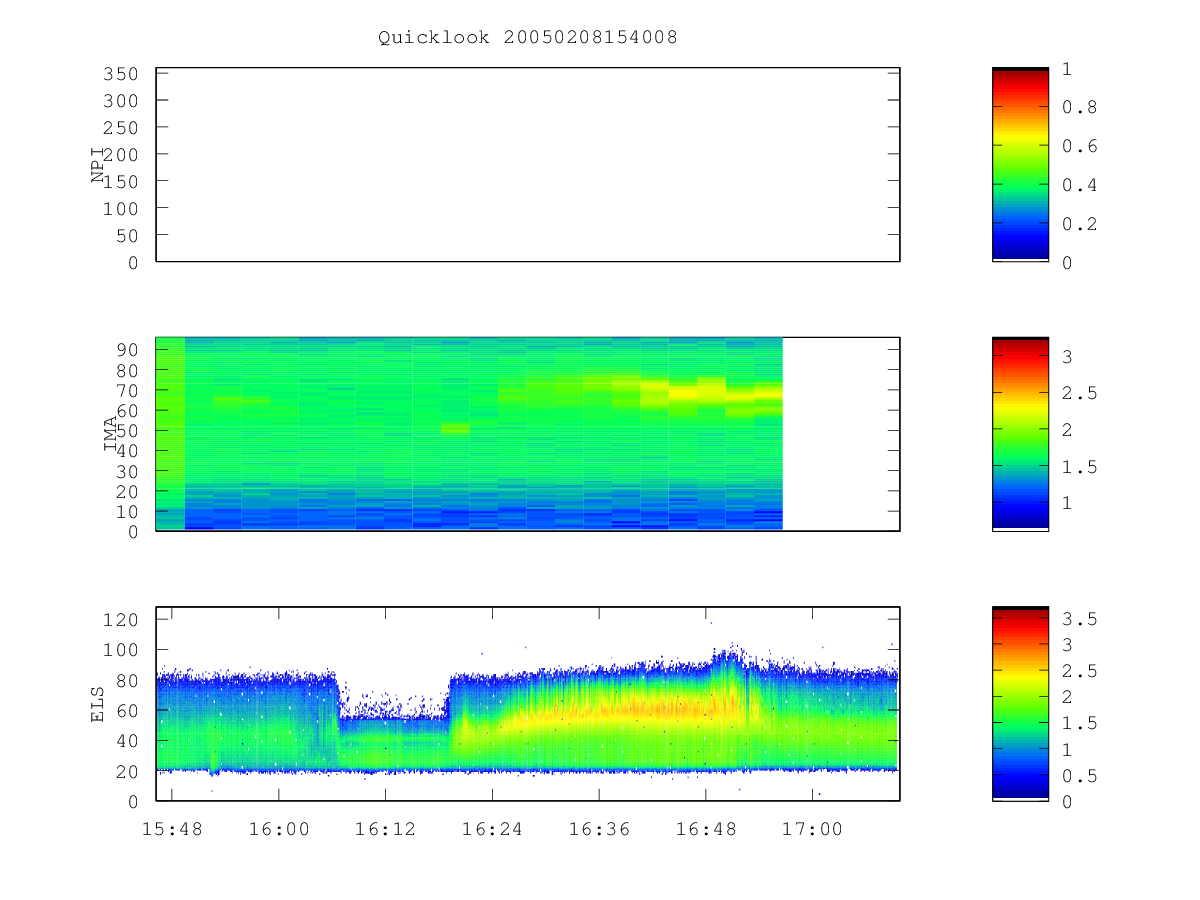This screenshot has height=900, width=1200.
Task: Click inside the empty NPI plot panel
Action: pyautogui.click(x=528, y=165)
